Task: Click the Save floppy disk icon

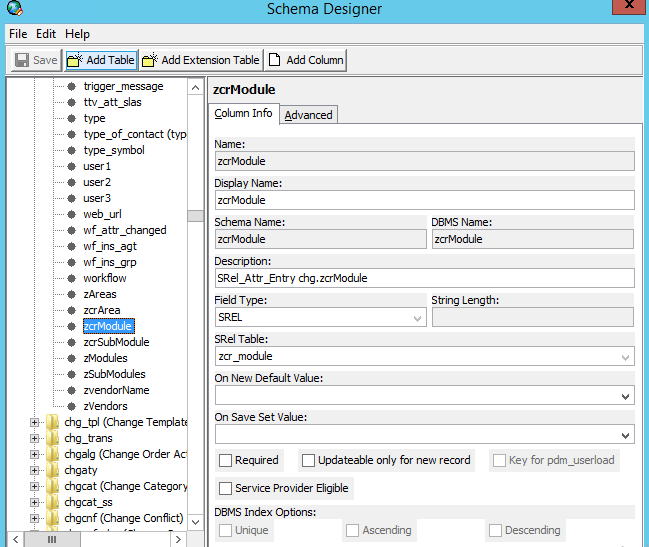Action: [x=22, y=60]
